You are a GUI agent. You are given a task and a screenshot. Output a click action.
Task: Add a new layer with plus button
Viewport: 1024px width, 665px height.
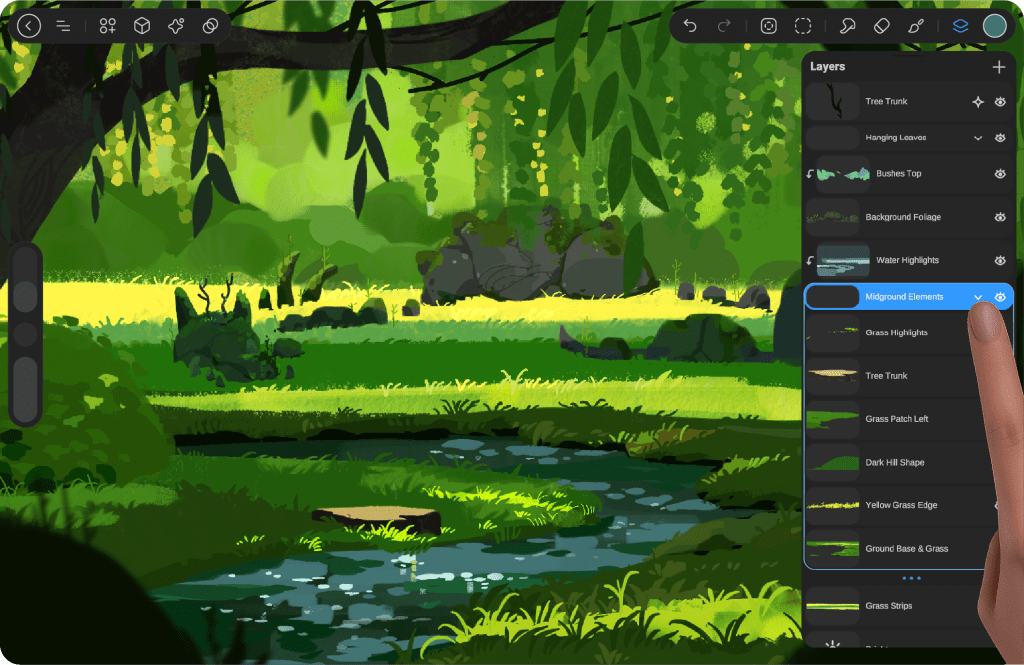tap(998, 67)
